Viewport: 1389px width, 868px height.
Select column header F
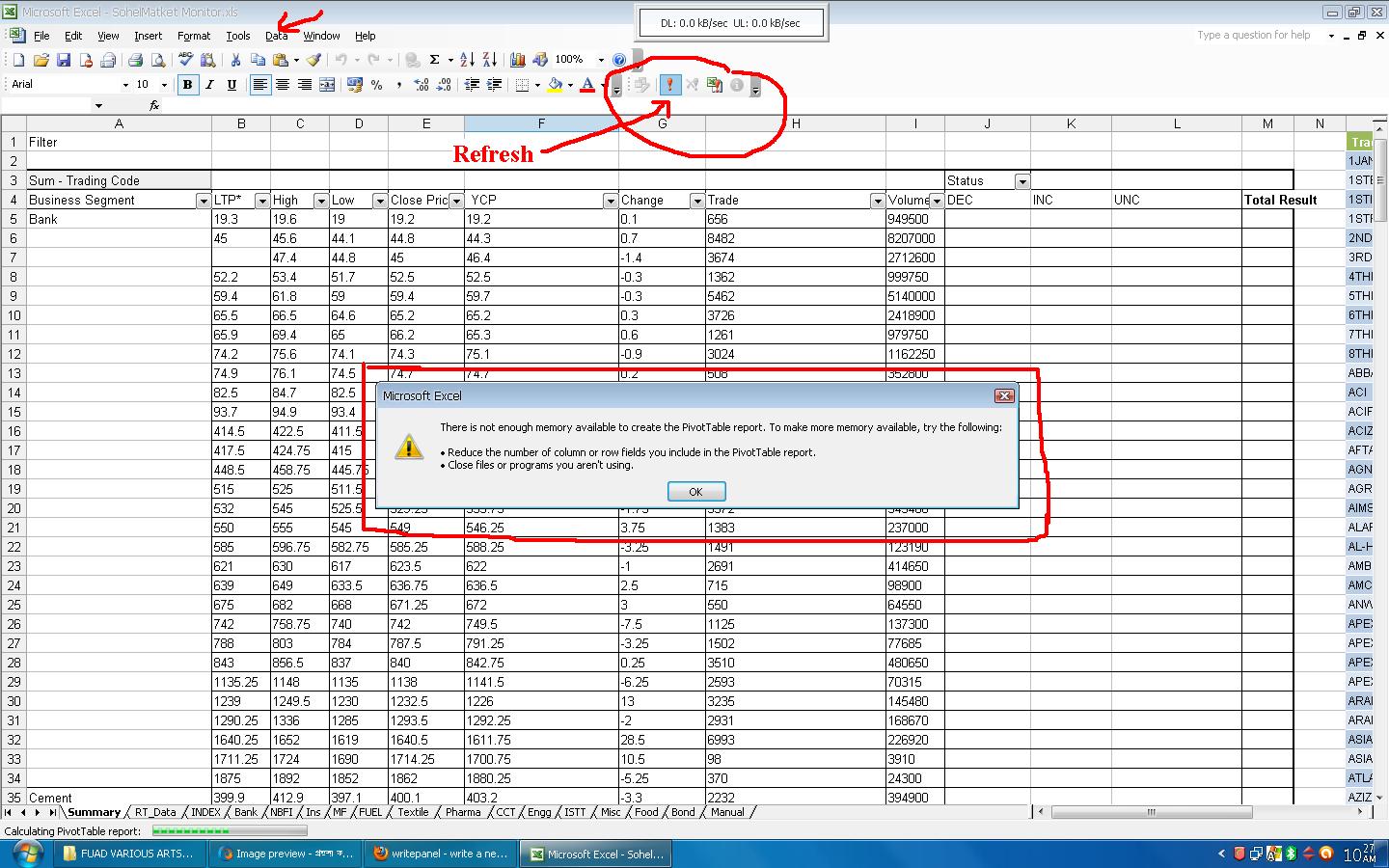(x=541, y=123)
